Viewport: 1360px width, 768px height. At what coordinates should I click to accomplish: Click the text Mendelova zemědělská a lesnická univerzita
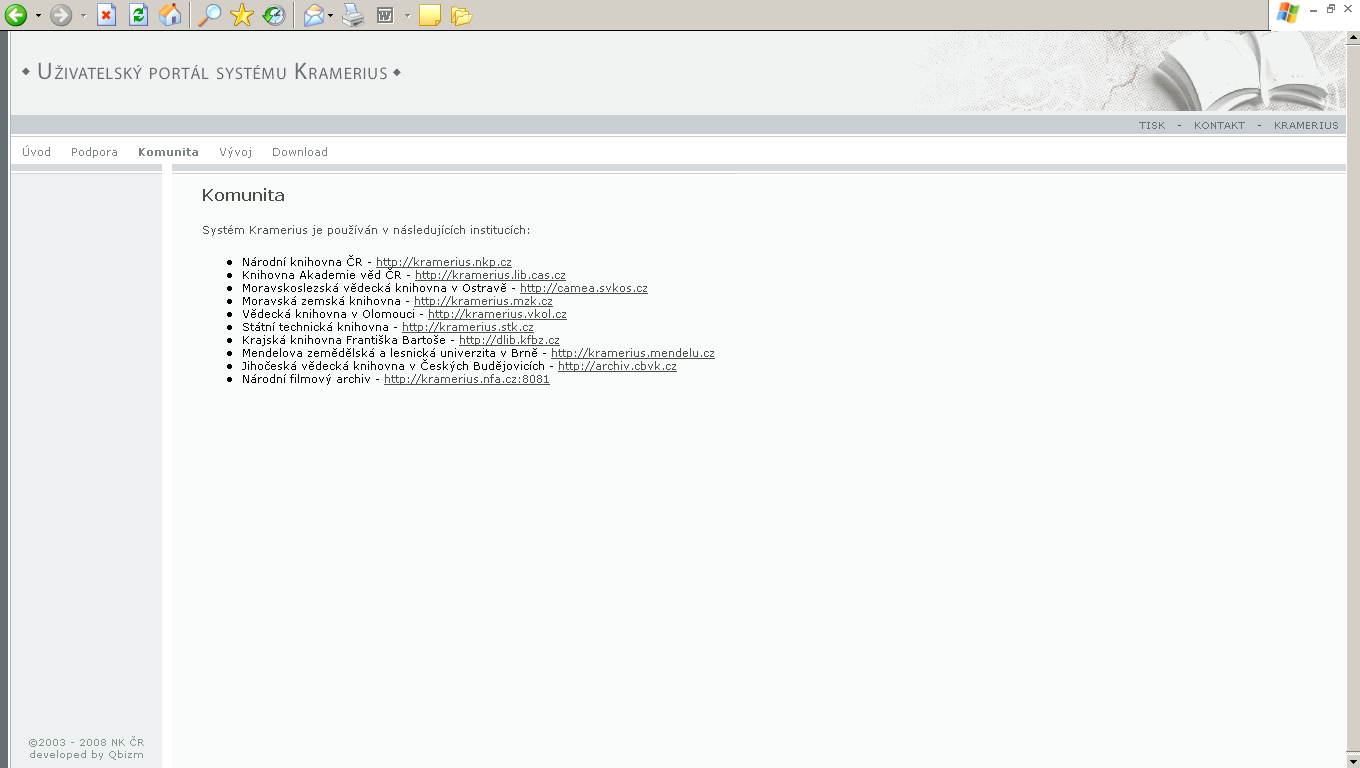click(369, 353)
